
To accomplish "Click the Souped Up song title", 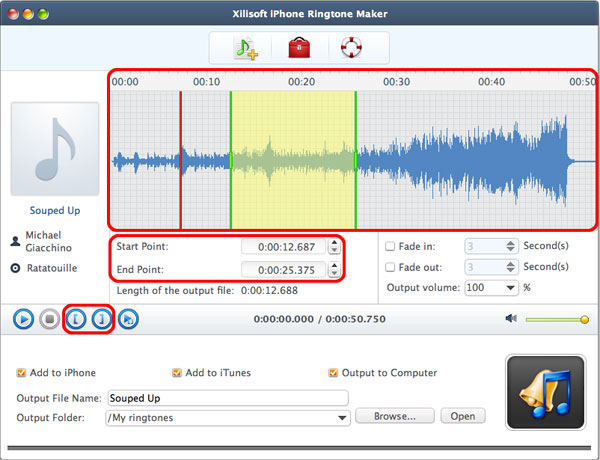I will click(55, 210).
